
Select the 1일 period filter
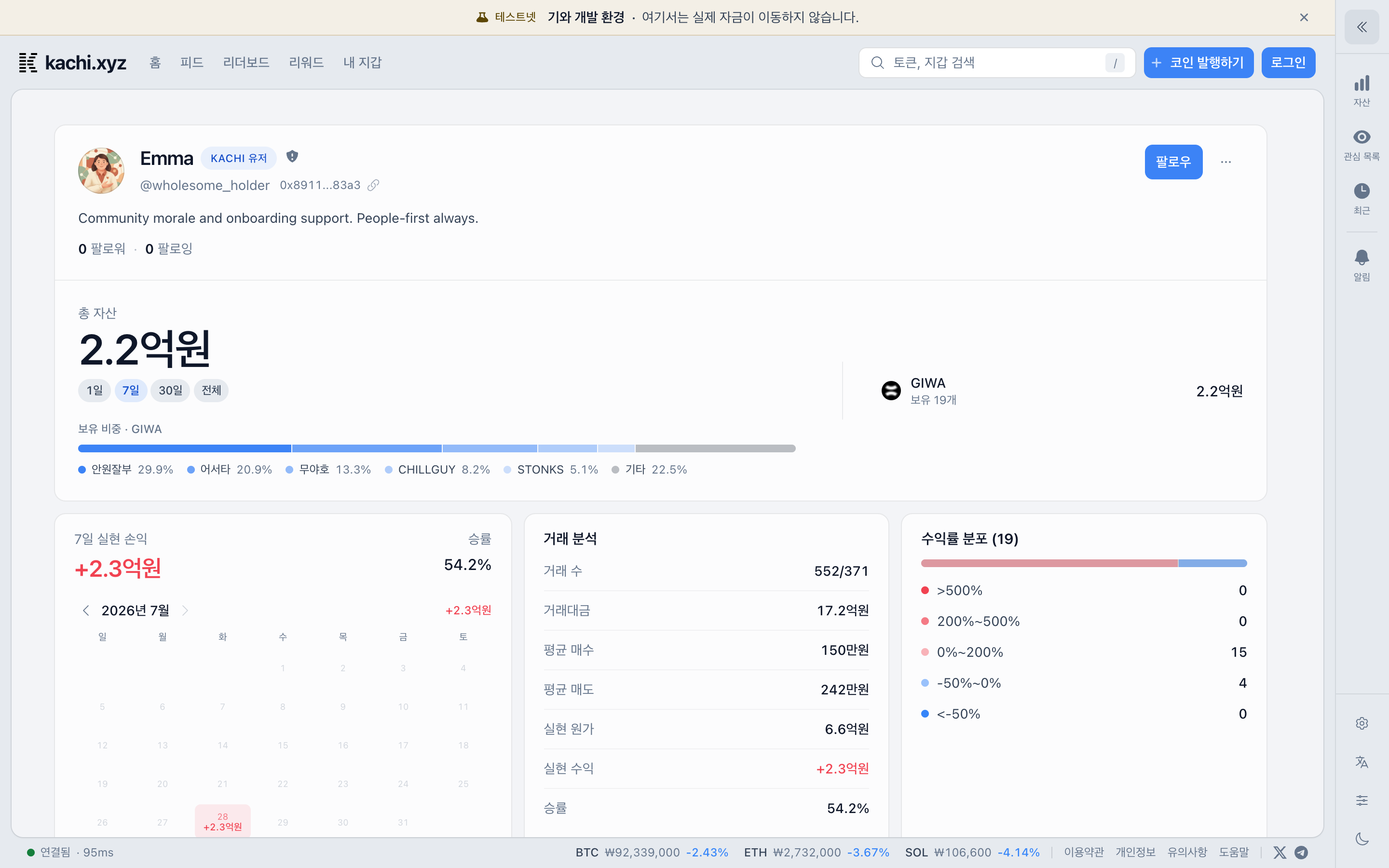[x=94, y=391]
